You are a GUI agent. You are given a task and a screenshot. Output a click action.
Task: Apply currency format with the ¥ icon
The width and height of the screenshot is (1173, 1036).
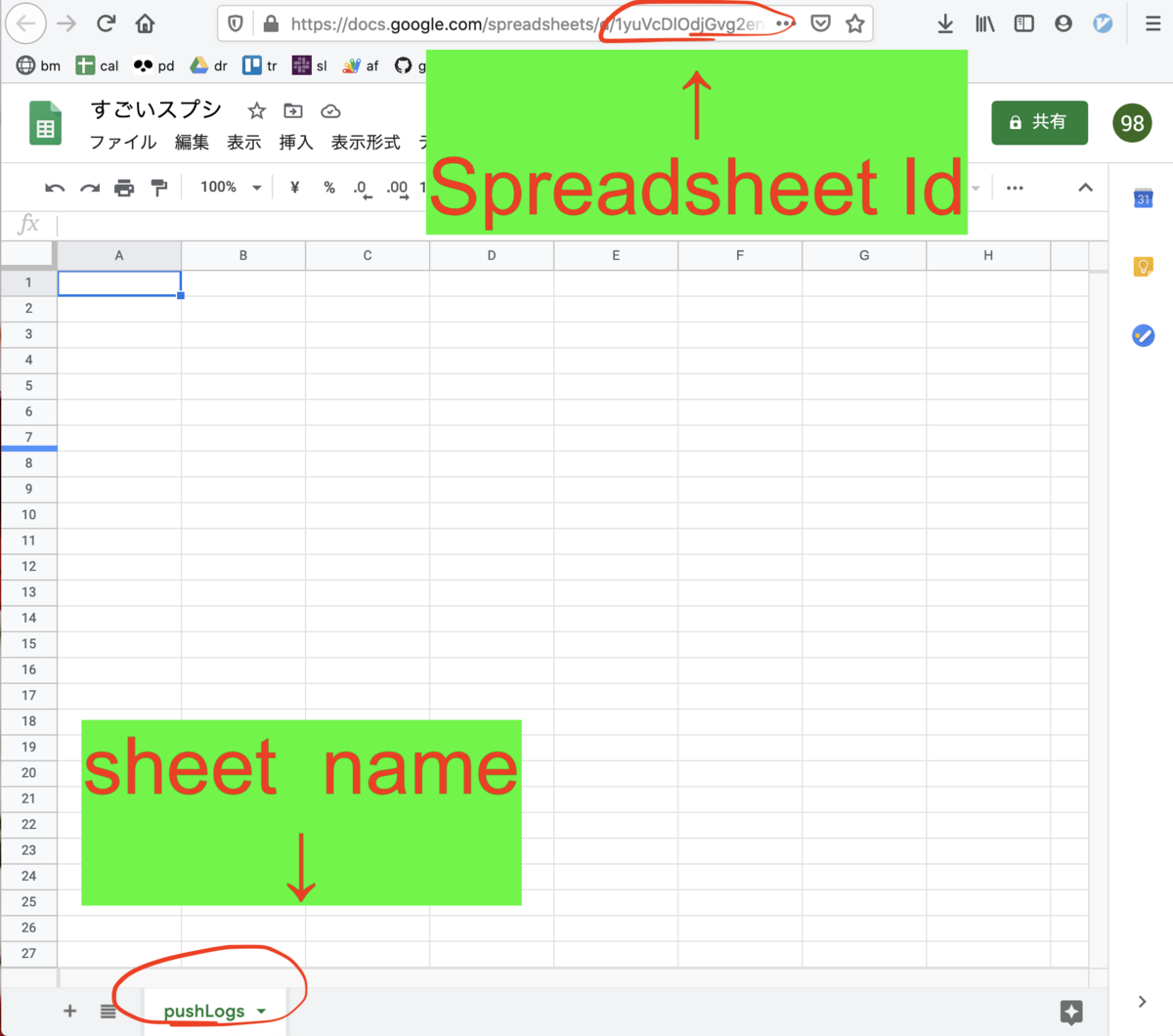tap(293, 188)
